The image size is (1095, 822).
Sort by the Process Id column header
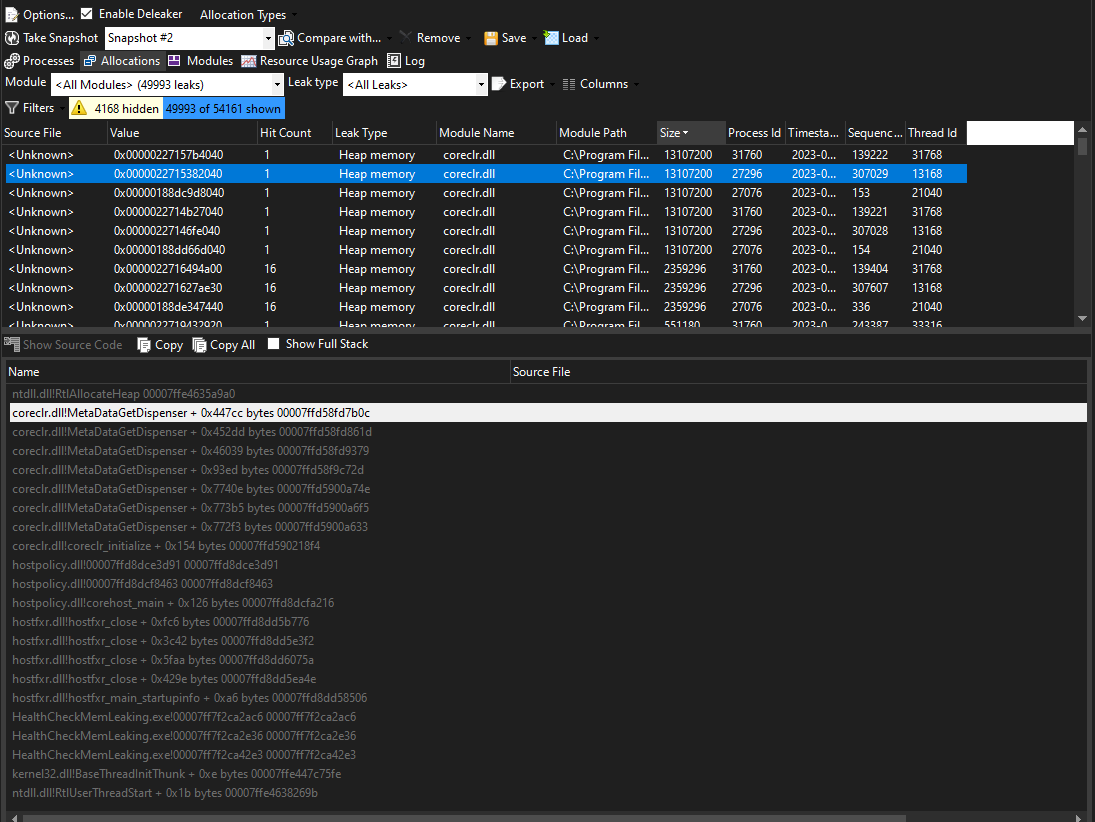754,133
